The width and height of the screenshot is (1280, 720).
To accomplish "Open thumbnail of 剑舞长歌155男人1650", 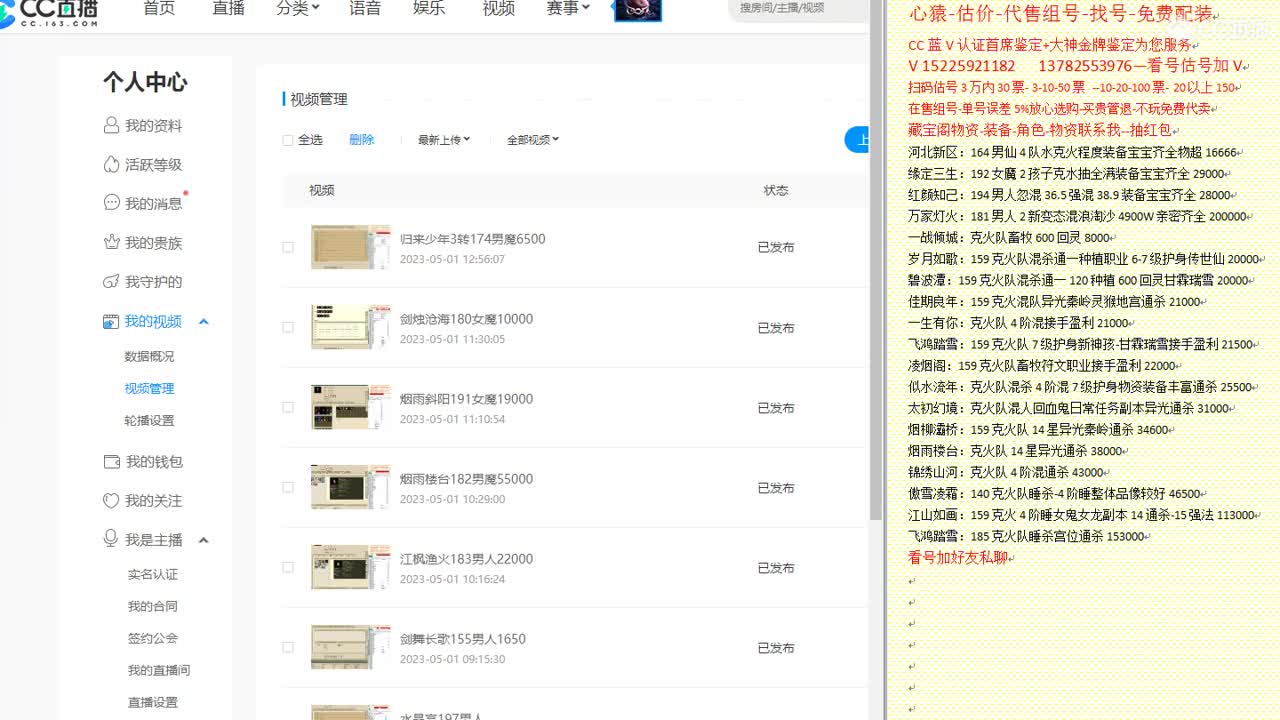I will 350,647.
